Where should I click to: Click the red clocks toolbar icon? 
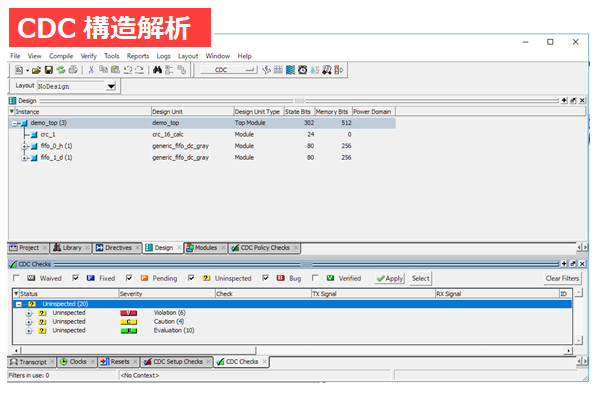(x=327, y=70)
